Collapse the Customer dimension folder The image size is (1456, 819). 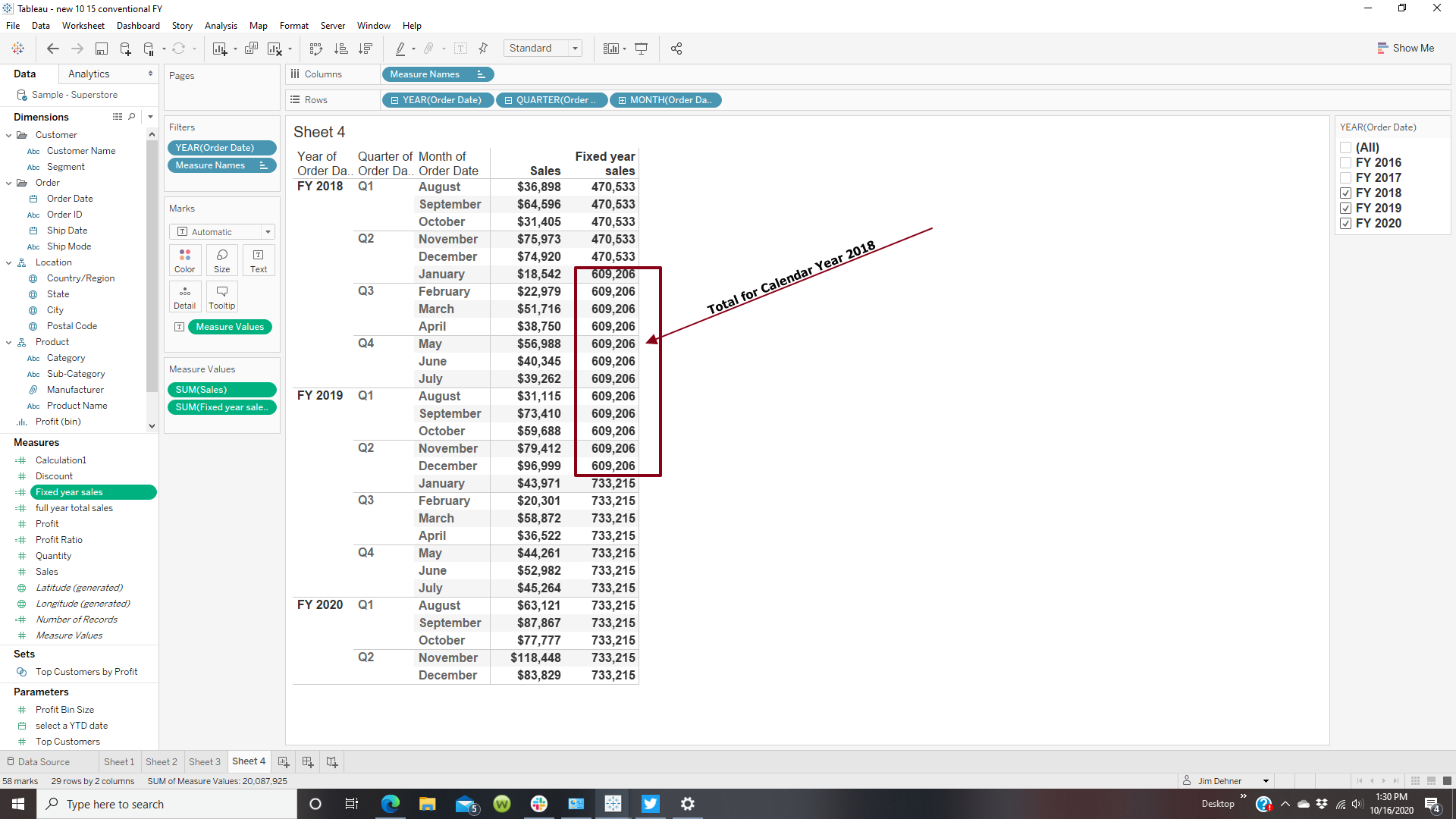click(x=9, y=135)
